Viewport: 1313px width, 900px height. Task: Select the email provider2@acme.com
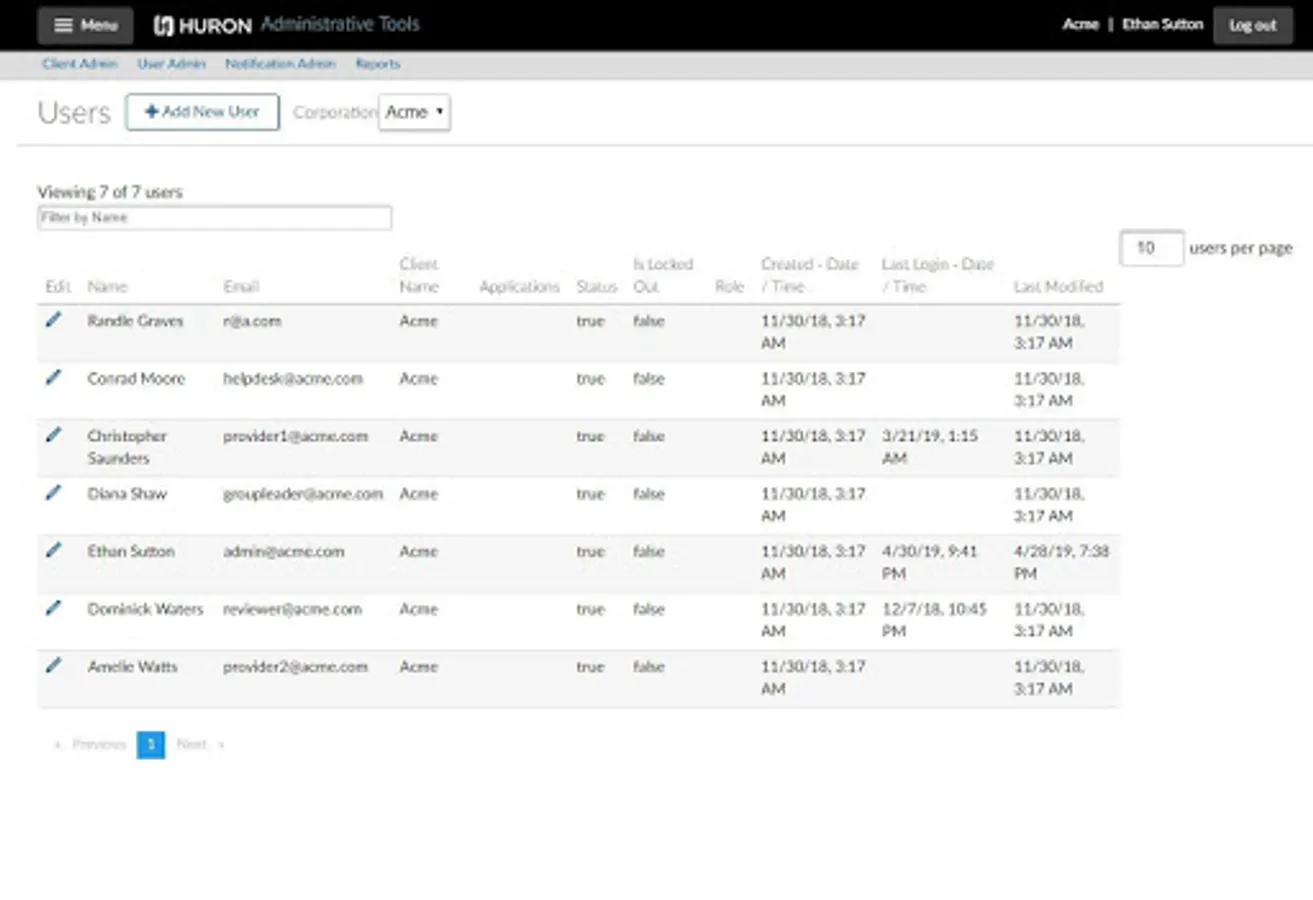(x=296, y=667)
